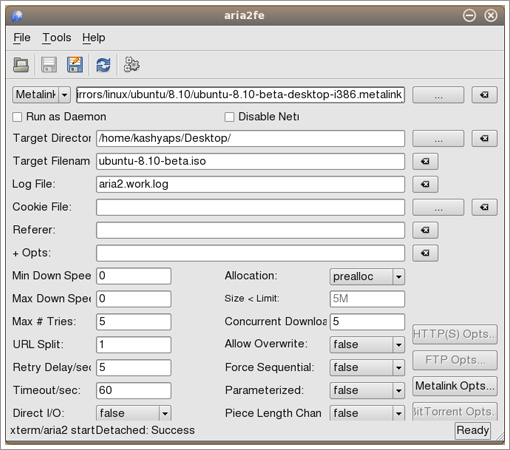Click the Size < Limit 5M field

coord(367,299)
